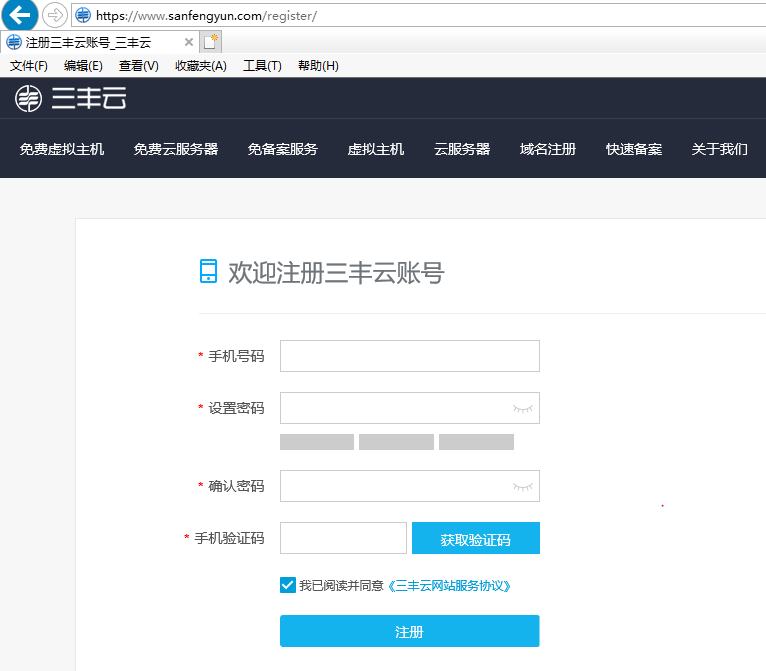Click the 手机号码 input field

click(409, 356)
